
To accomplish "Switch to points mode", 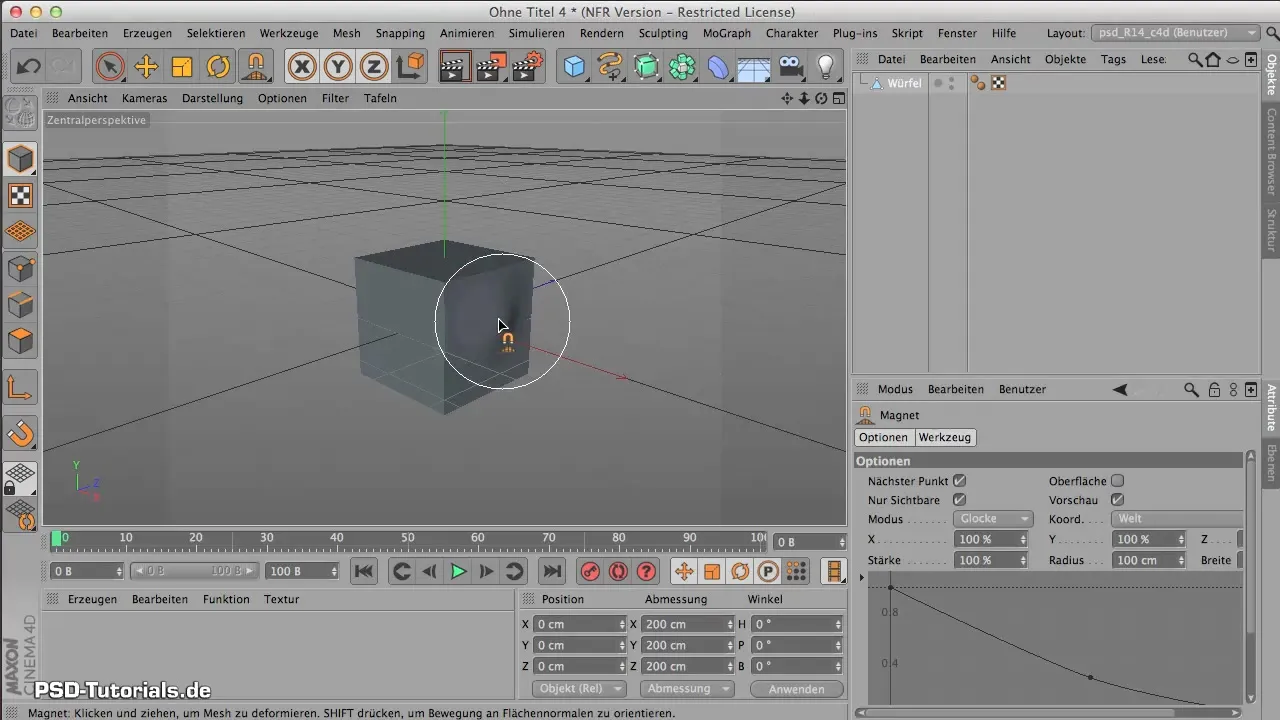I will click(x=21, y=269).
